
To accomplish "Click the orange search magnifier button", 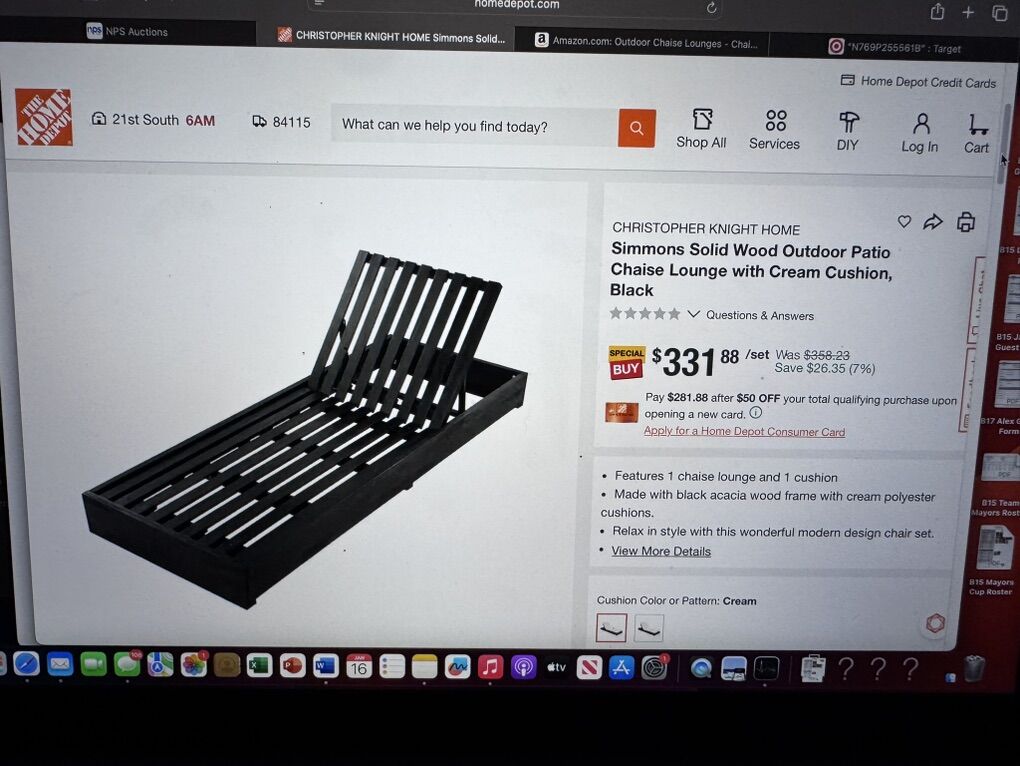I will click(x=636, y=128).
